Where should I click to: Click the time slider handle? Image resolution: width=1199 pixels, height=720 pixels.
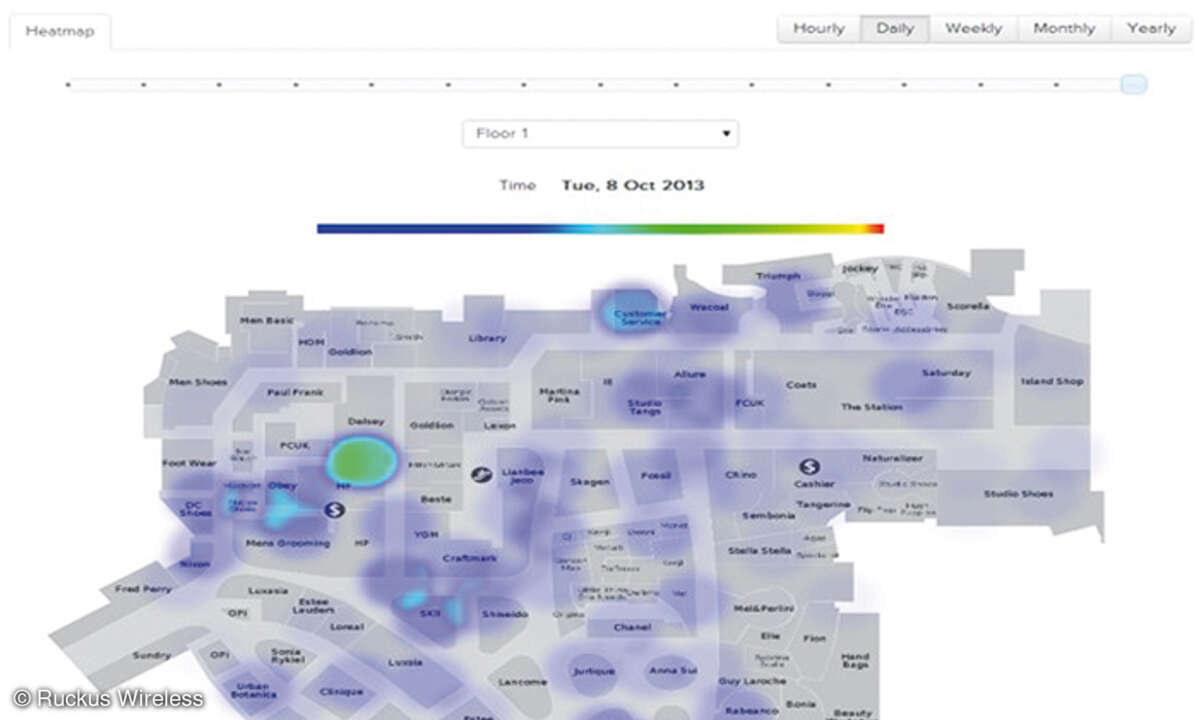coord(1133,84)
